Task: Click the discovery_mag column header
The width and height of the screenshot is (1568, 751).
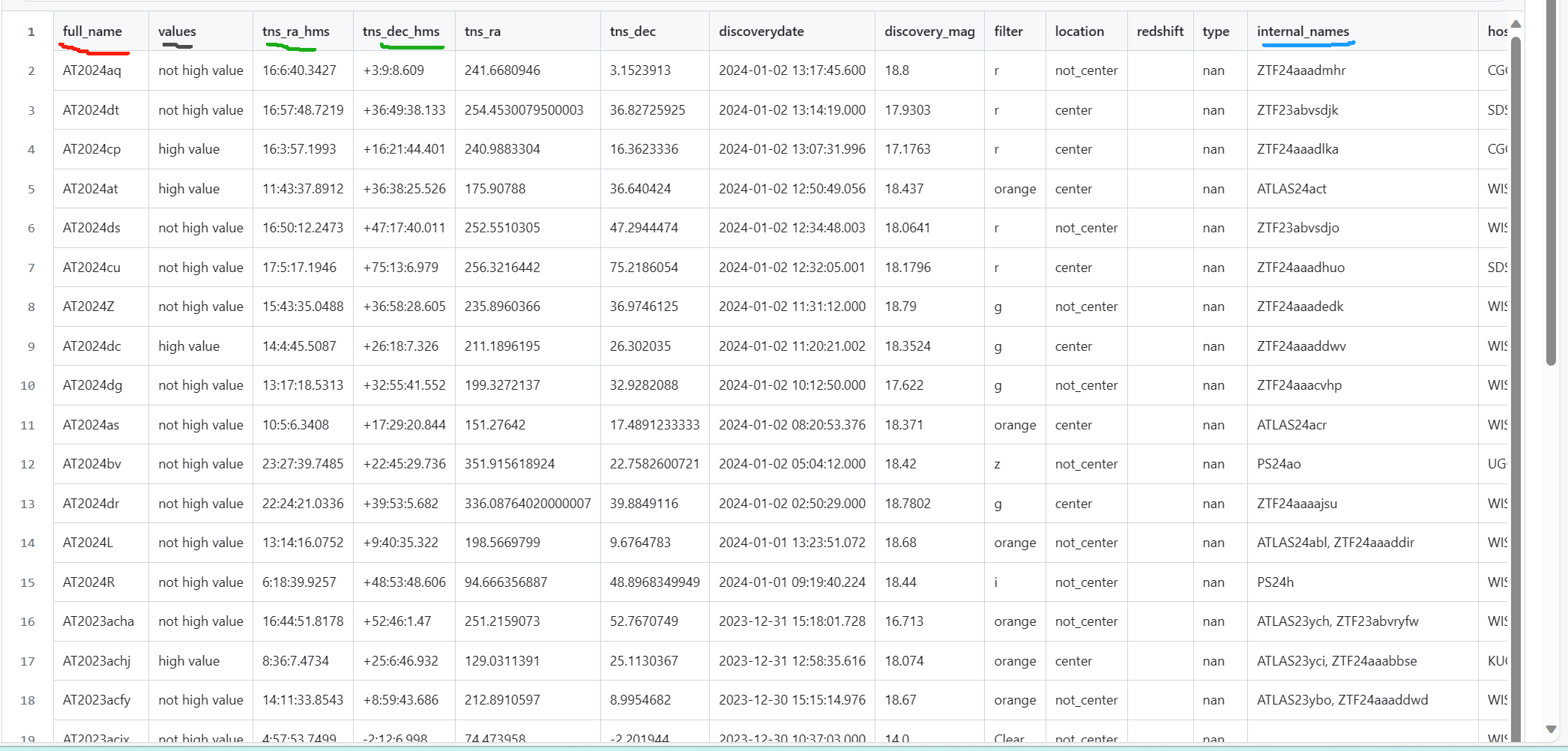Action: 929,31
